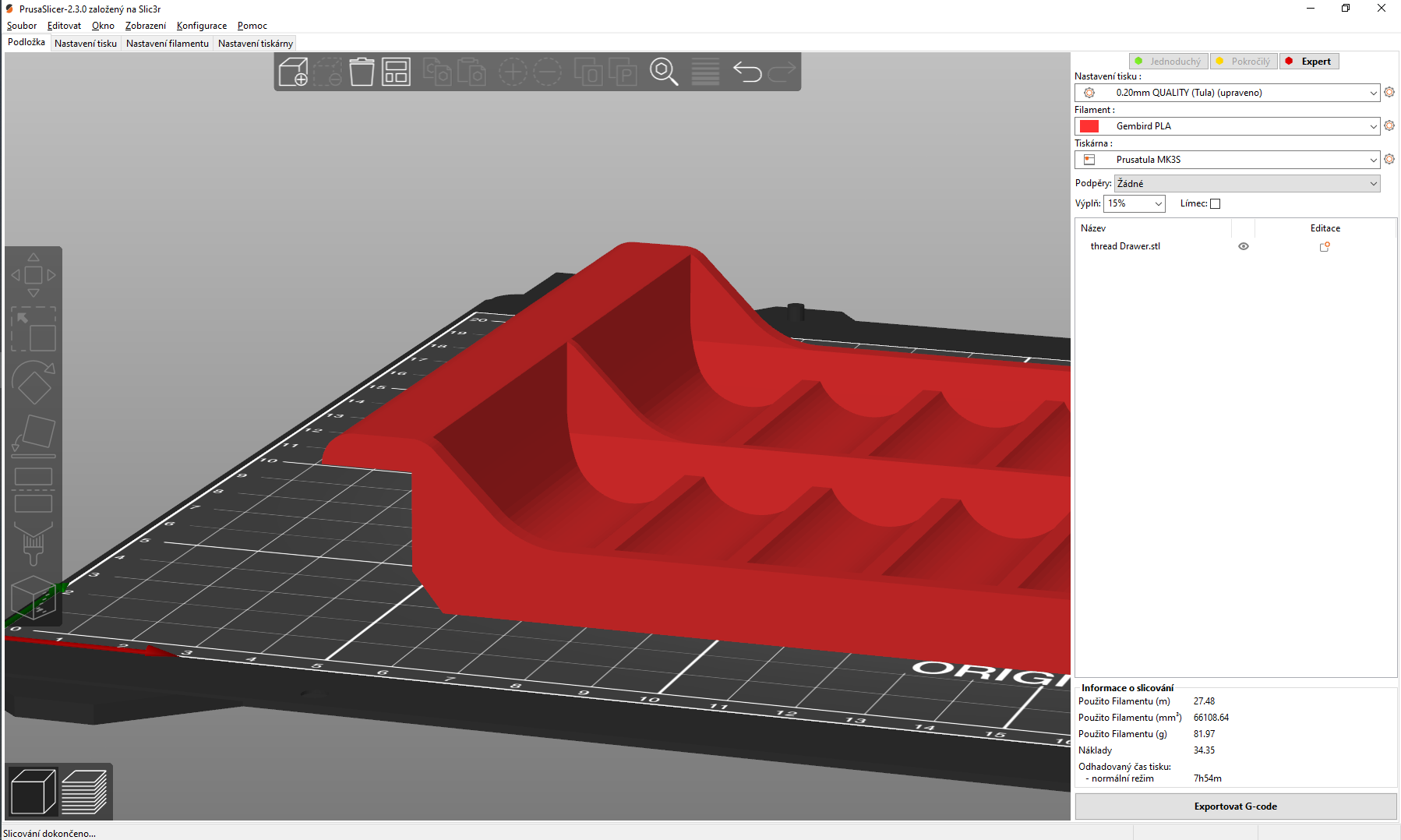1401x840 pixels.
Task: Switch to layer Preview view bottom left
Action: [x=86, y=791]
